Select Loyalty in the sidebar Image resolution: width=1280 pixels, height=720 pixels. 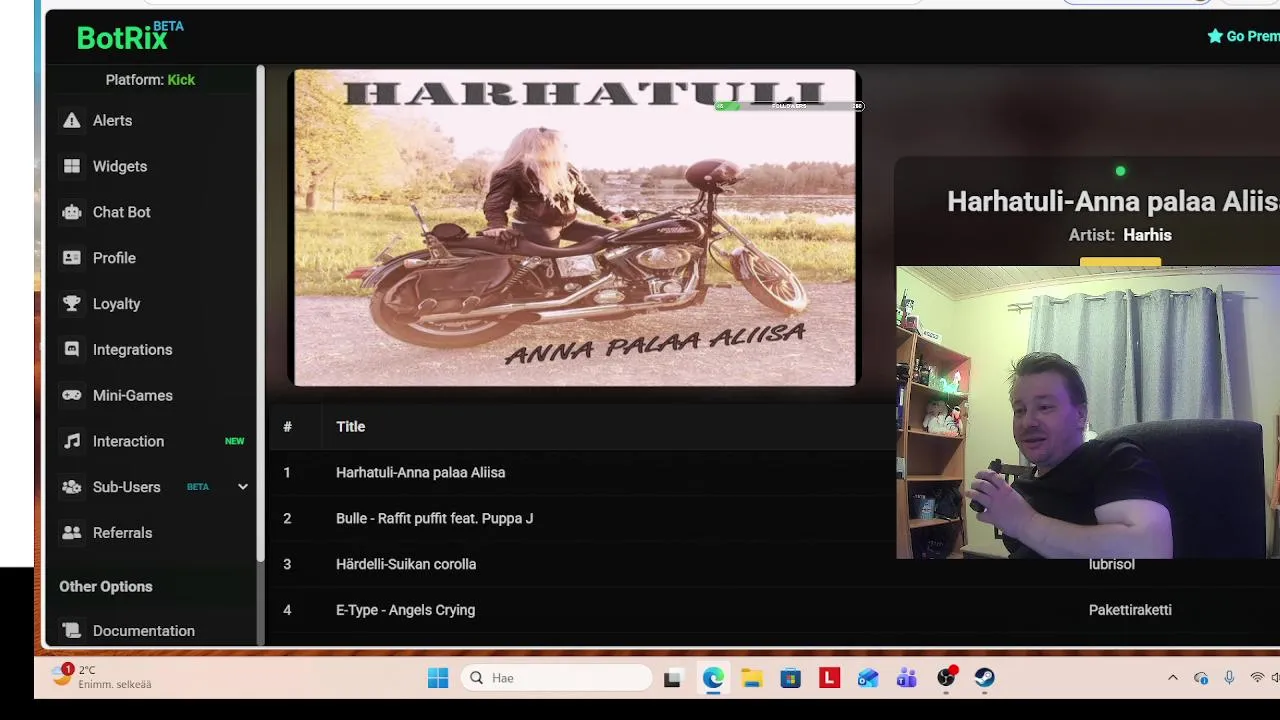[x=116, y=304]
